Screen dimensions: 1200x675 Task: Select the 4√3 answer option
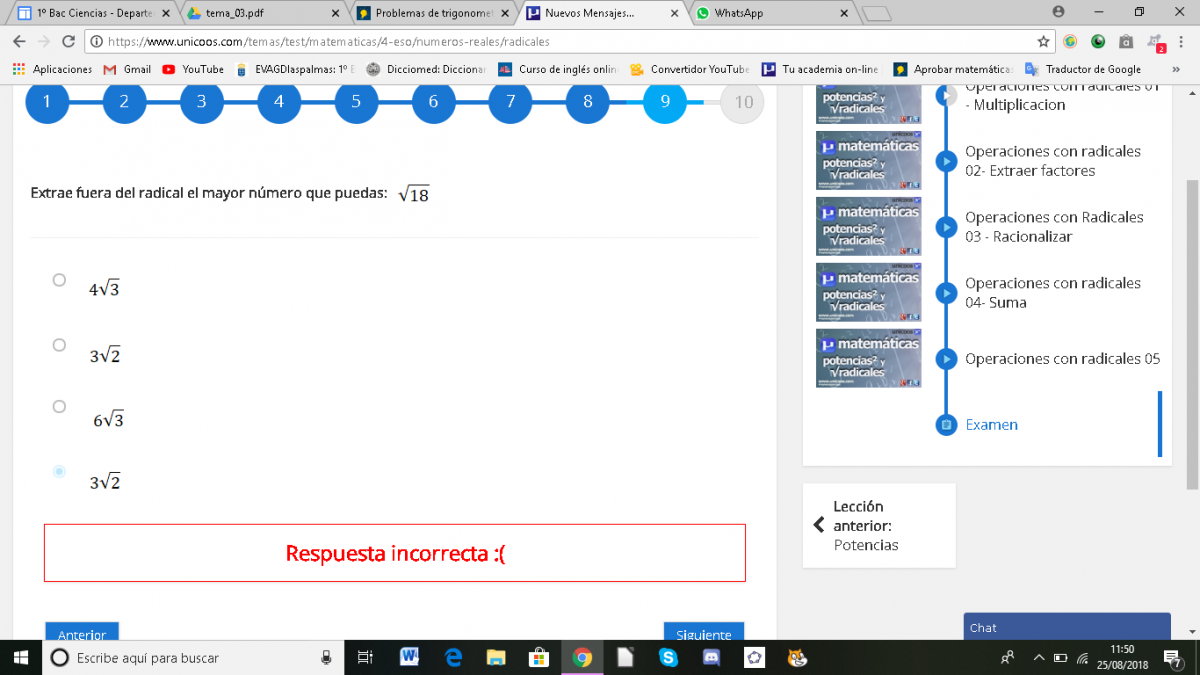(60, 280)
